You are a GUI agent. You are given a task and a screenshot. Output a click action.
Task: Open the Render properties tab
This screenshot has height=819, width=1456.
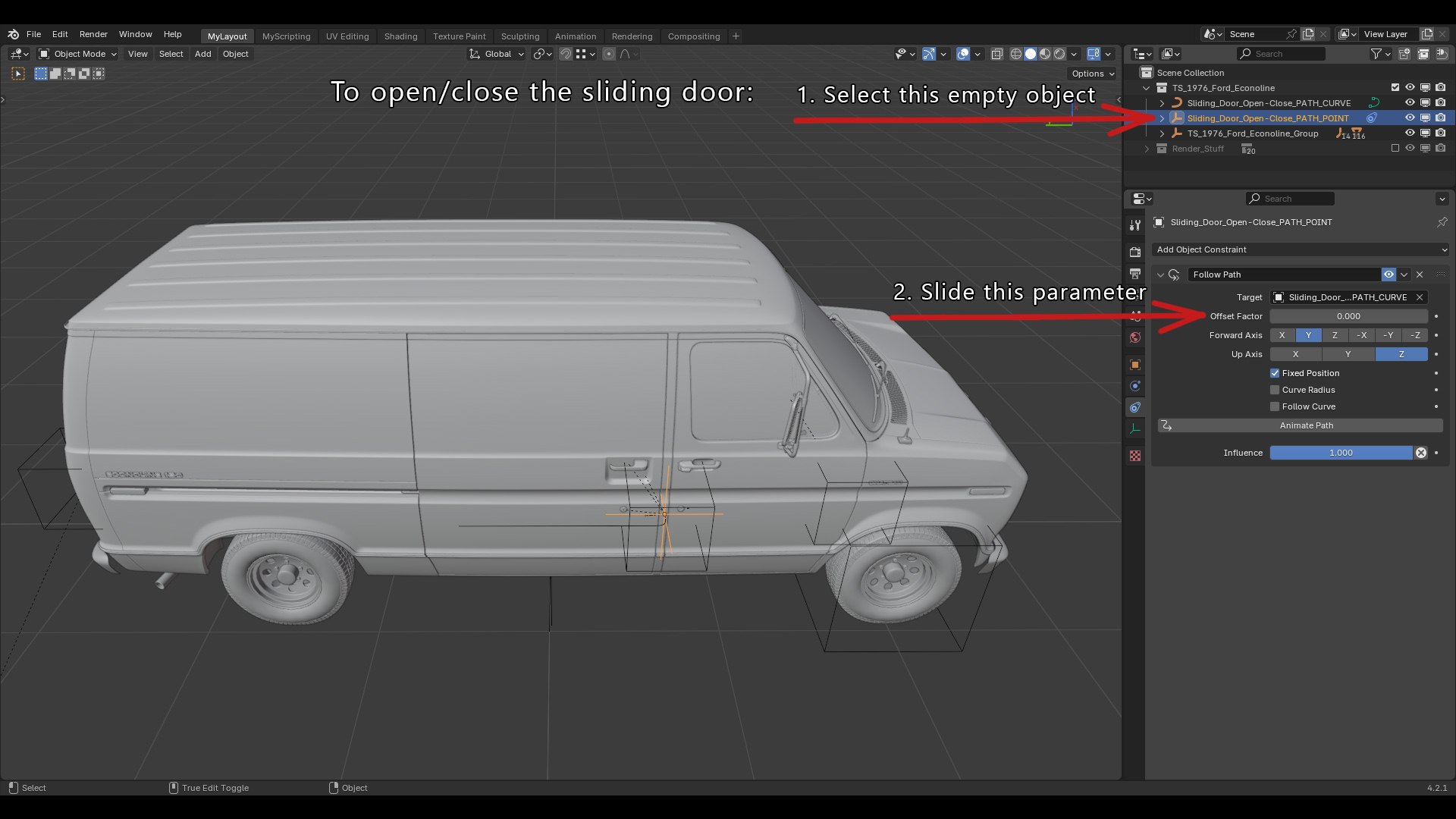click(1135, 252)
